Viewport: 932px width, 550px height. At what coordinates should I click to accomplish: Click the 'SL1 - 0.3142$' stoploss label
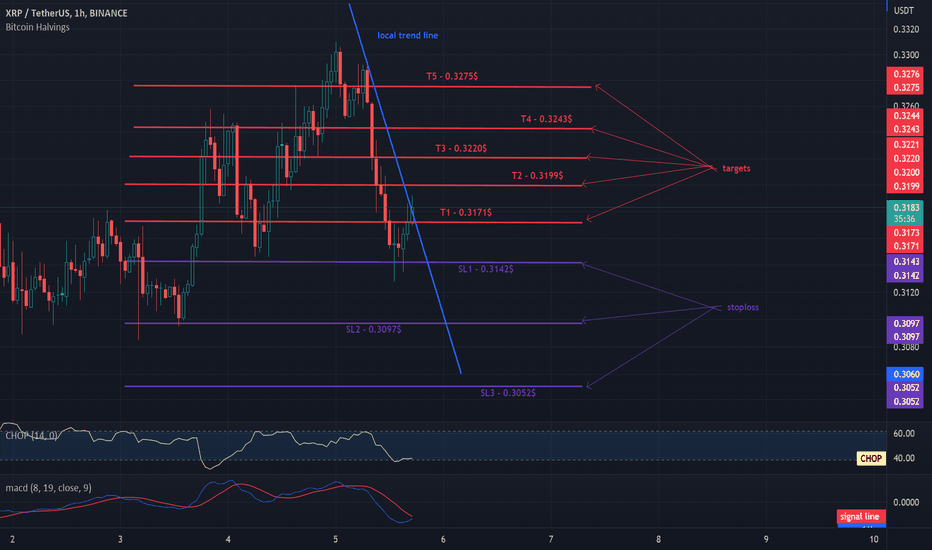tap(486, 269)
